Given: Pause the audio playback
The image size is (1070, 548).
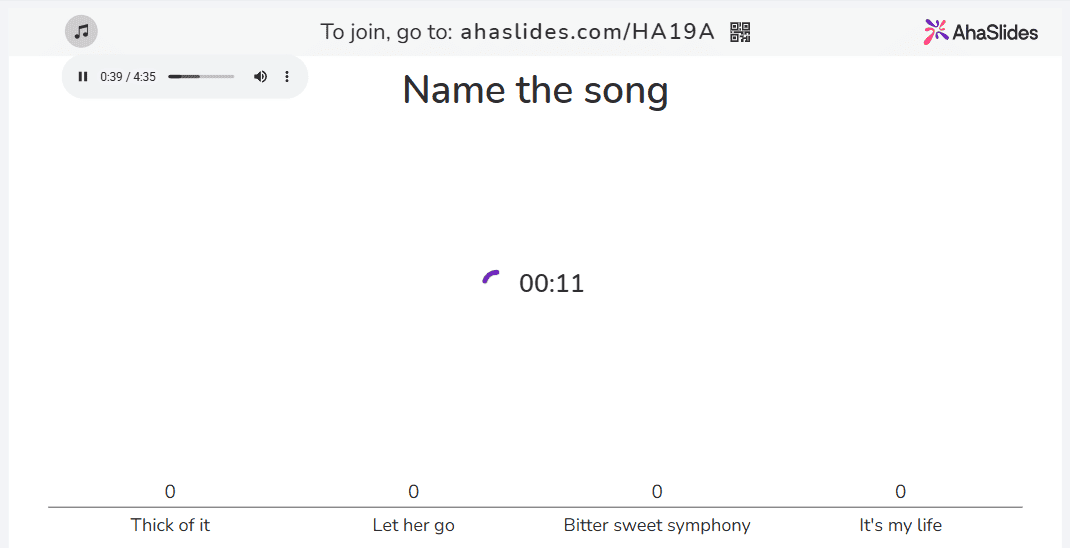Looking at the screenshot, I should (x=83, y=76).
